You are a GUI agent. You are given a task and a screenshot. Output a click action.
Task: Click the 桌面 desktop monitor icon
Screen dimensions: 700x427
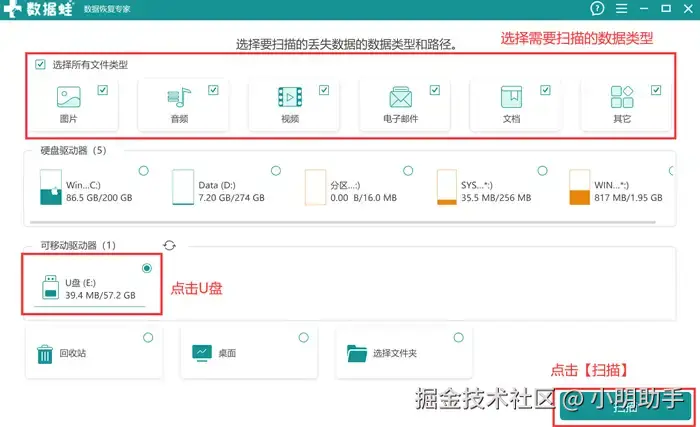pyautogui.click(x=202, y=353)
